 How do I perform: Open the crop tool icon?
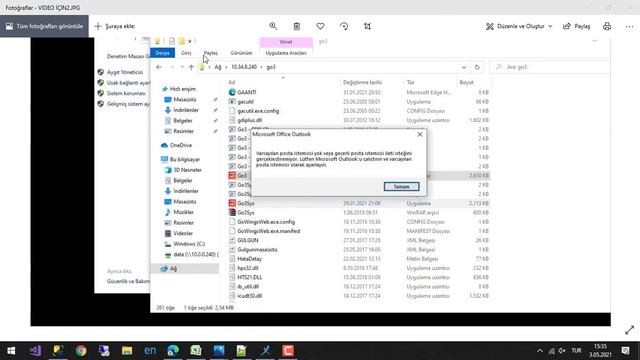tap(367, 26)
